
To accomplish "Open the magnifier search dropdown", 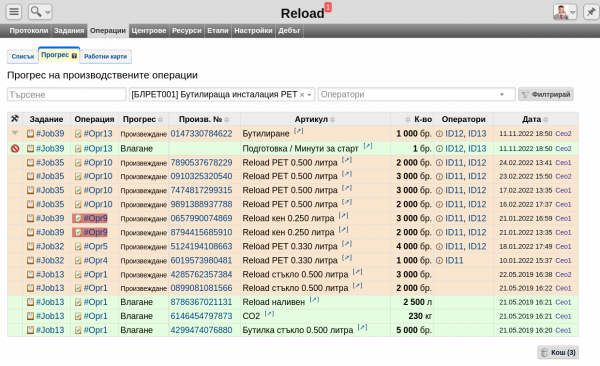I will coord(40,12).
